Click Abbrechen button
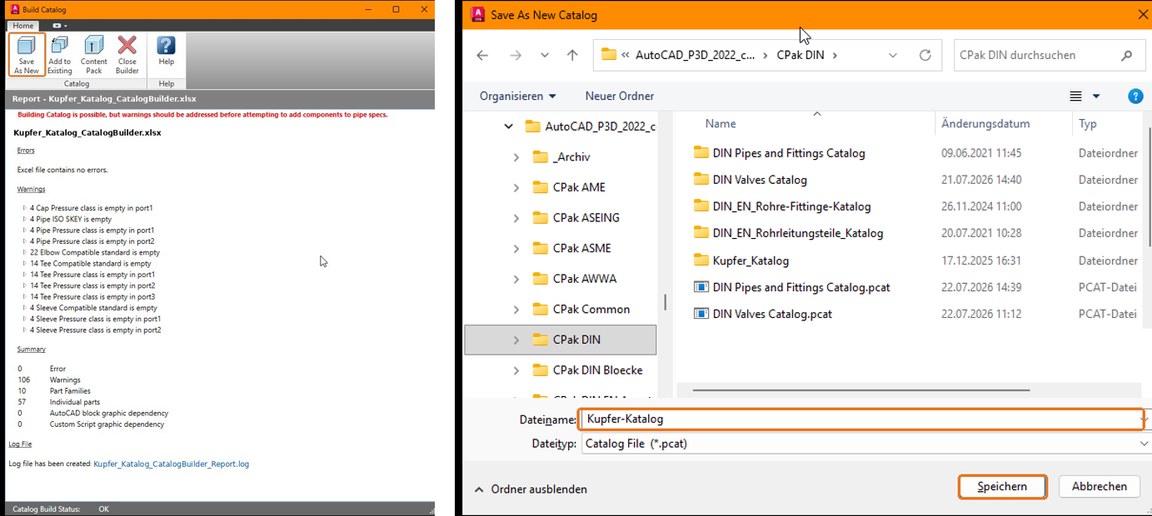The width and height of the screenshot is (1152, 516). pyautogui.click(x=1099, y=487)
